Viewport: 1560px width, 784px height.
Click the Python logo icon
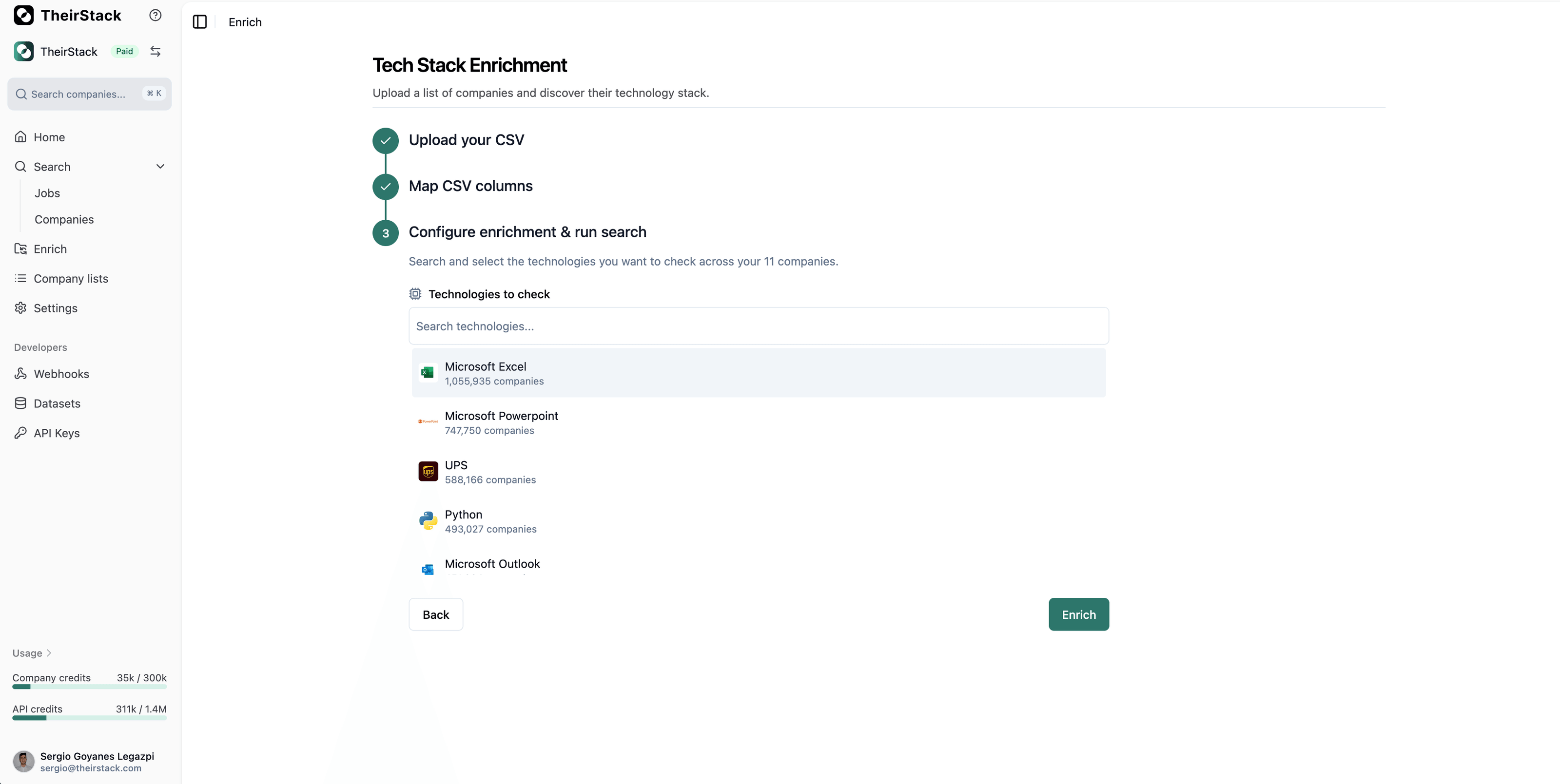pyautogui.click(x=428, y=521)
